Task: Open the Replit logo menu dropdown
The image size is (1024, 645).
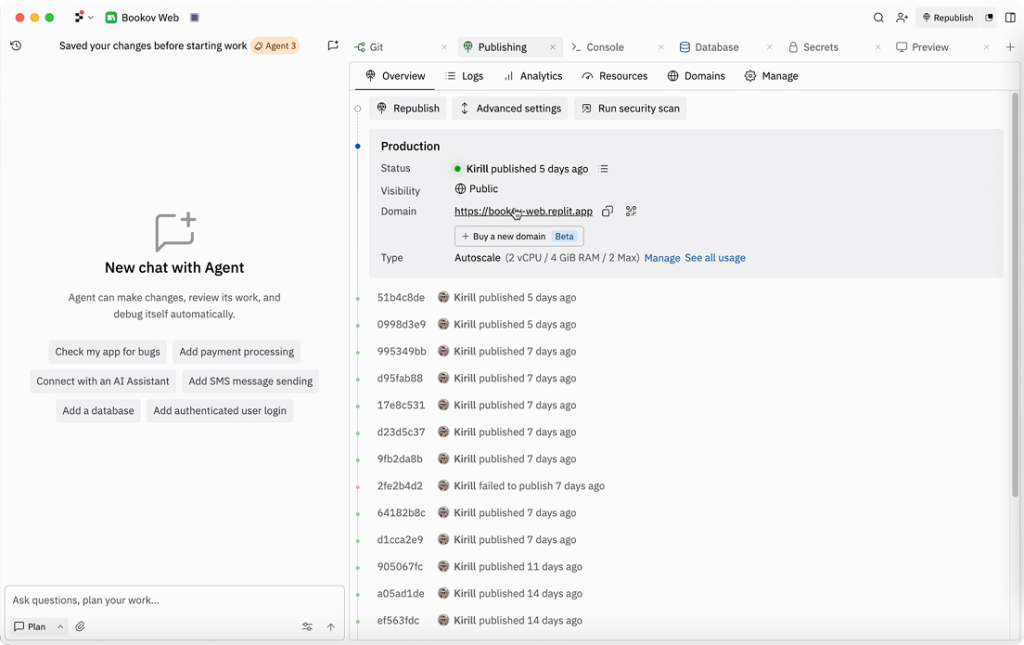Action: pos(83,18)
